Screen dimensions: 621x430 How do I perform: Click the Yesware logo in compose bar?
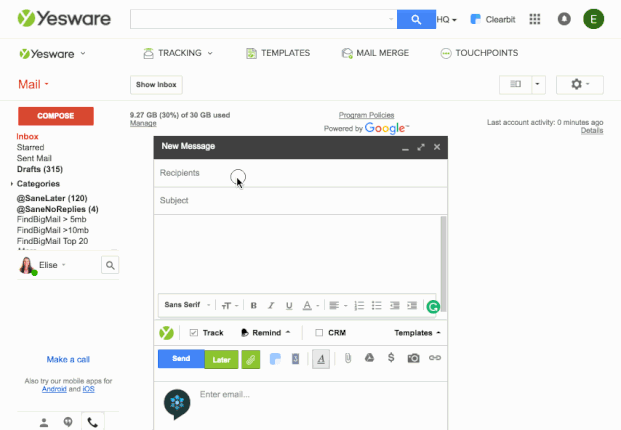pos(166,333)
